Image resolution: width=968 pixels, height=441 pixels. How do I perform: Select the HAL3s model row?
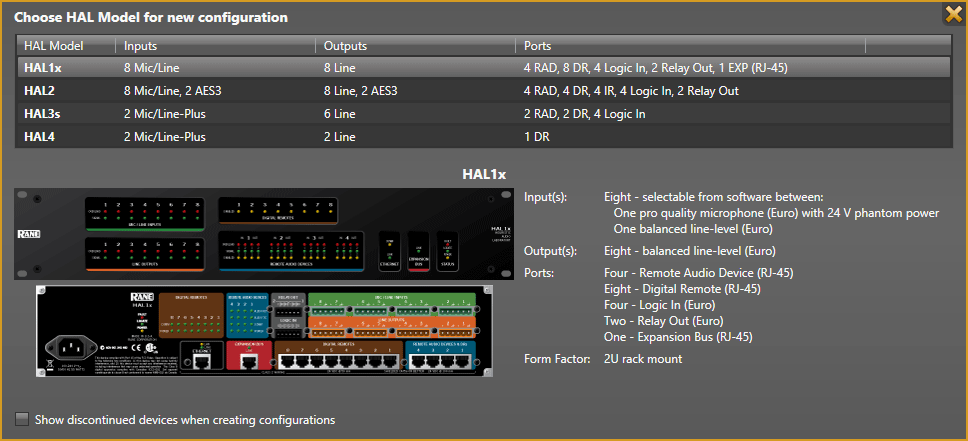pyautogui.click(x=483, y=114)
